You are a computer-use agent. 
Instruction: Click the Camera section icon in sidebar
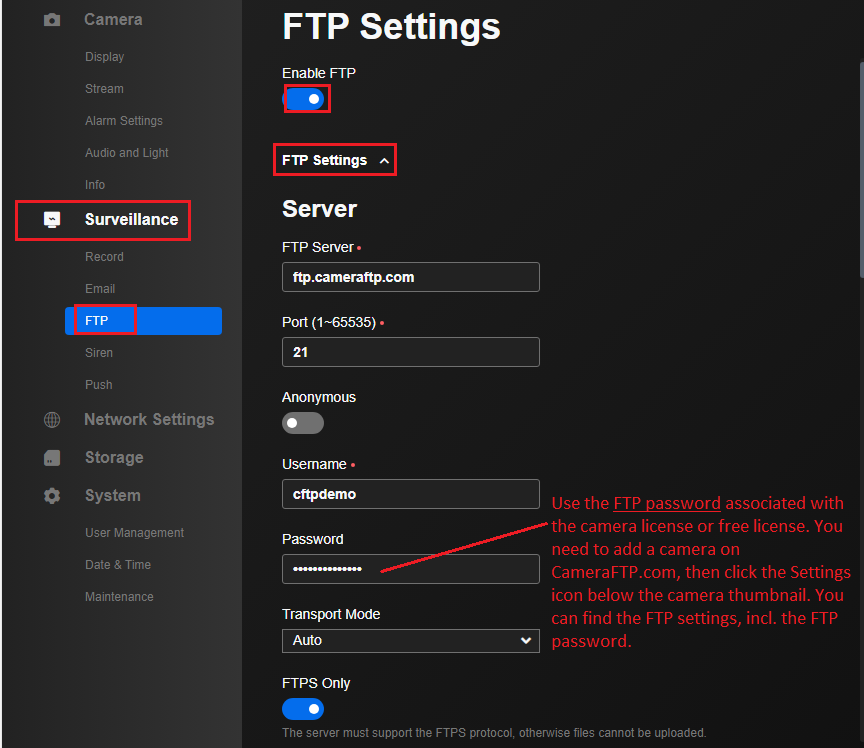(x=52, y=20)
